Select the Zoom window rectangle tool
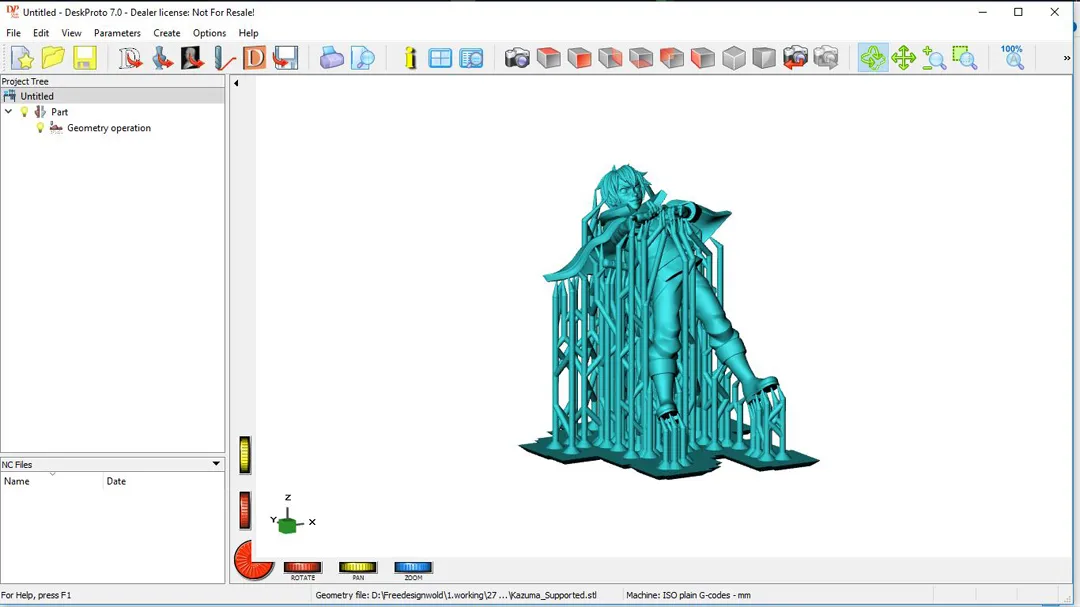The width and height of the screenshot is (1080, 607). [x=964, y=59]
